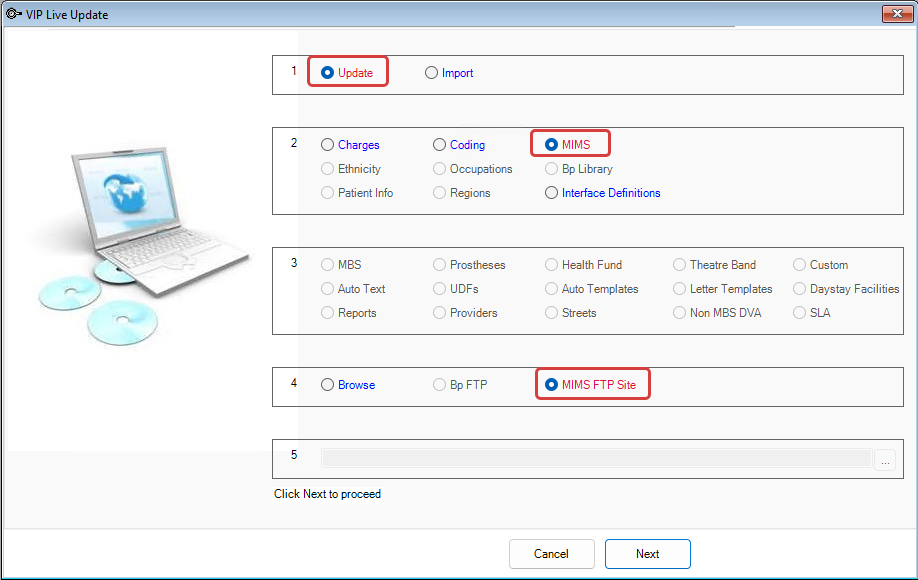Click the laptop and discs illustration
This screenshot has height=580, width=918.
click(x=143, y=245)
